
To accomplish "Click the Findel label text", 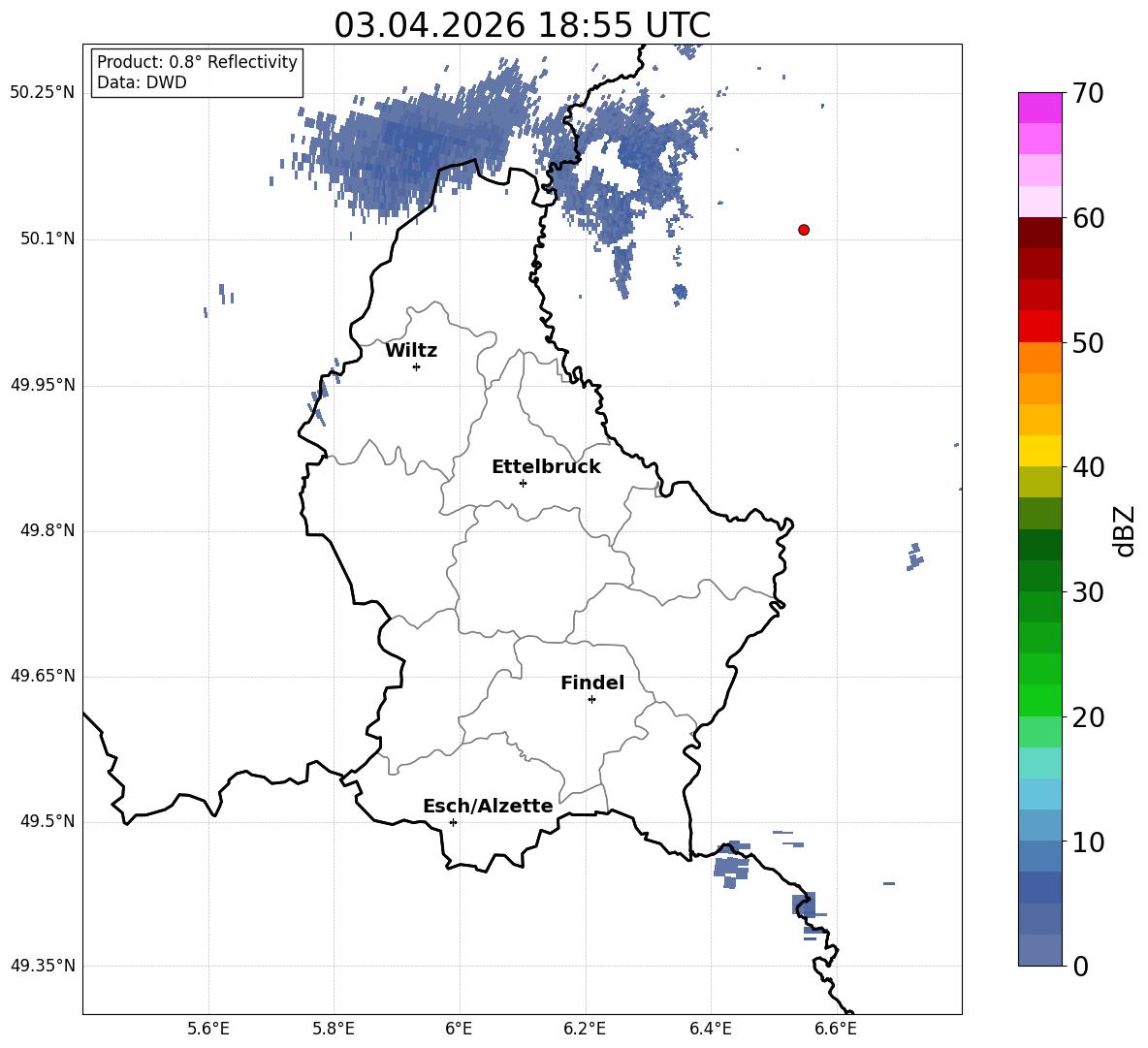I will pyautogui.click(x=592, y=683).
